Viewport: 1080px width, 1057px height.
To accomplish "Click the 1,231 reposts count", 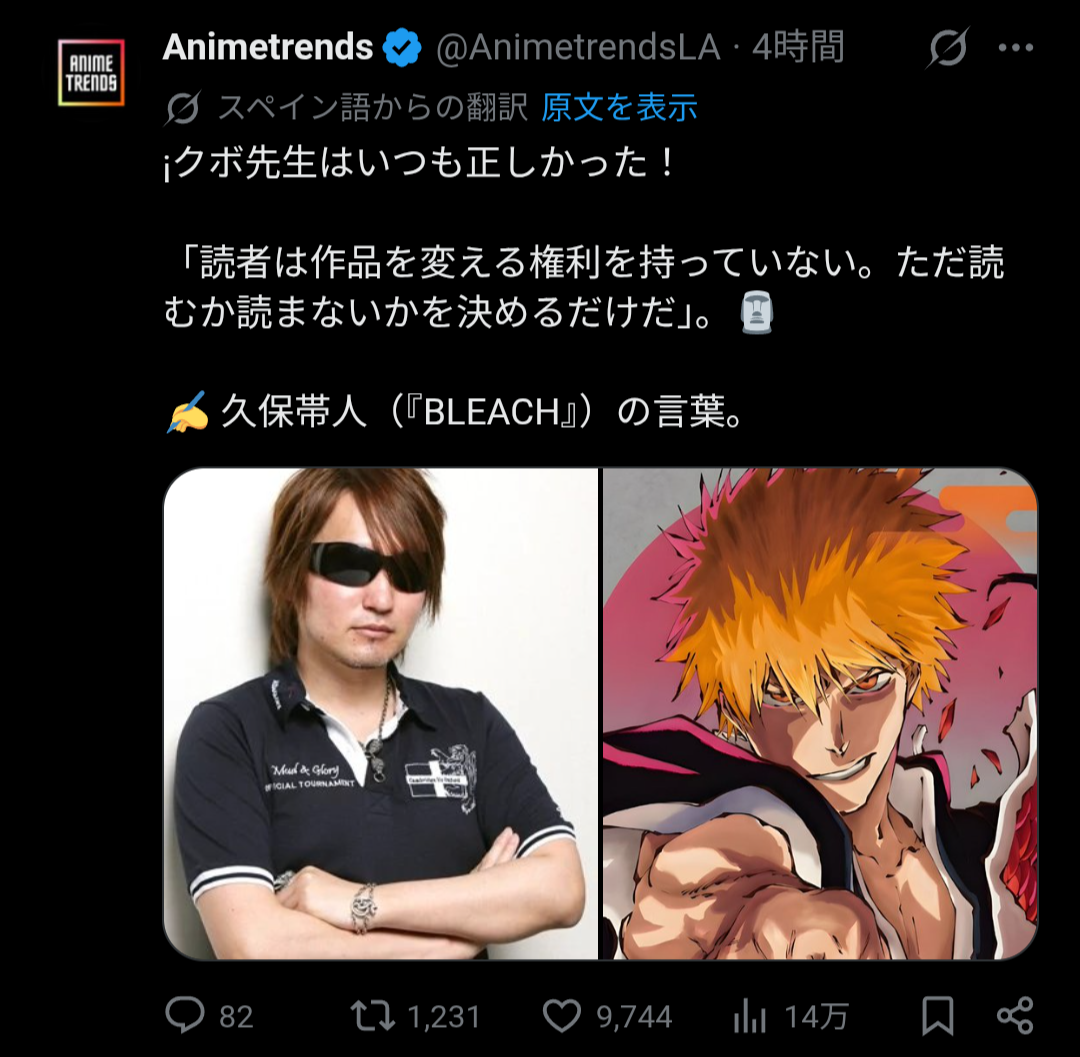I will click(x=444, y=1016).
